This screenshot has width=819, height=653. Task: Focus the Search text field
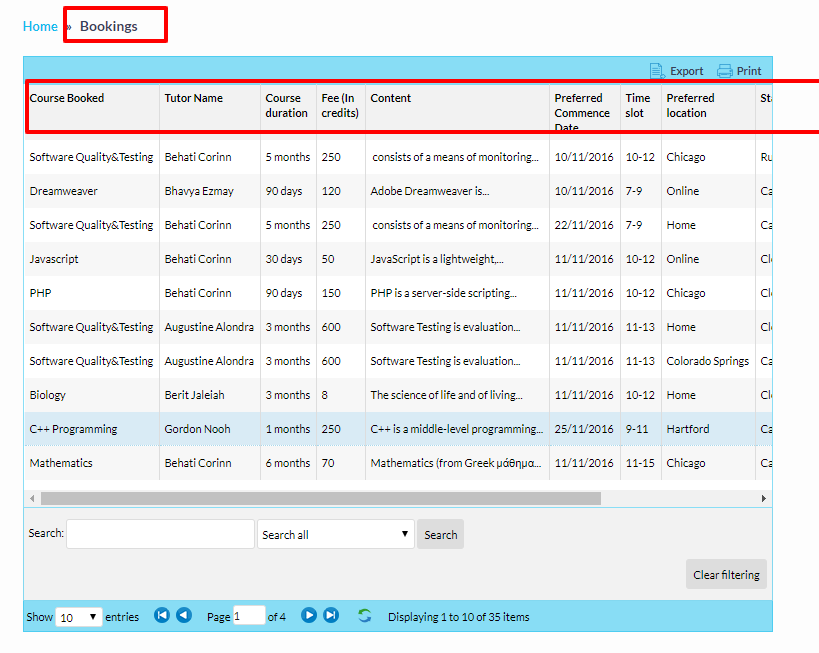[160, 534]
